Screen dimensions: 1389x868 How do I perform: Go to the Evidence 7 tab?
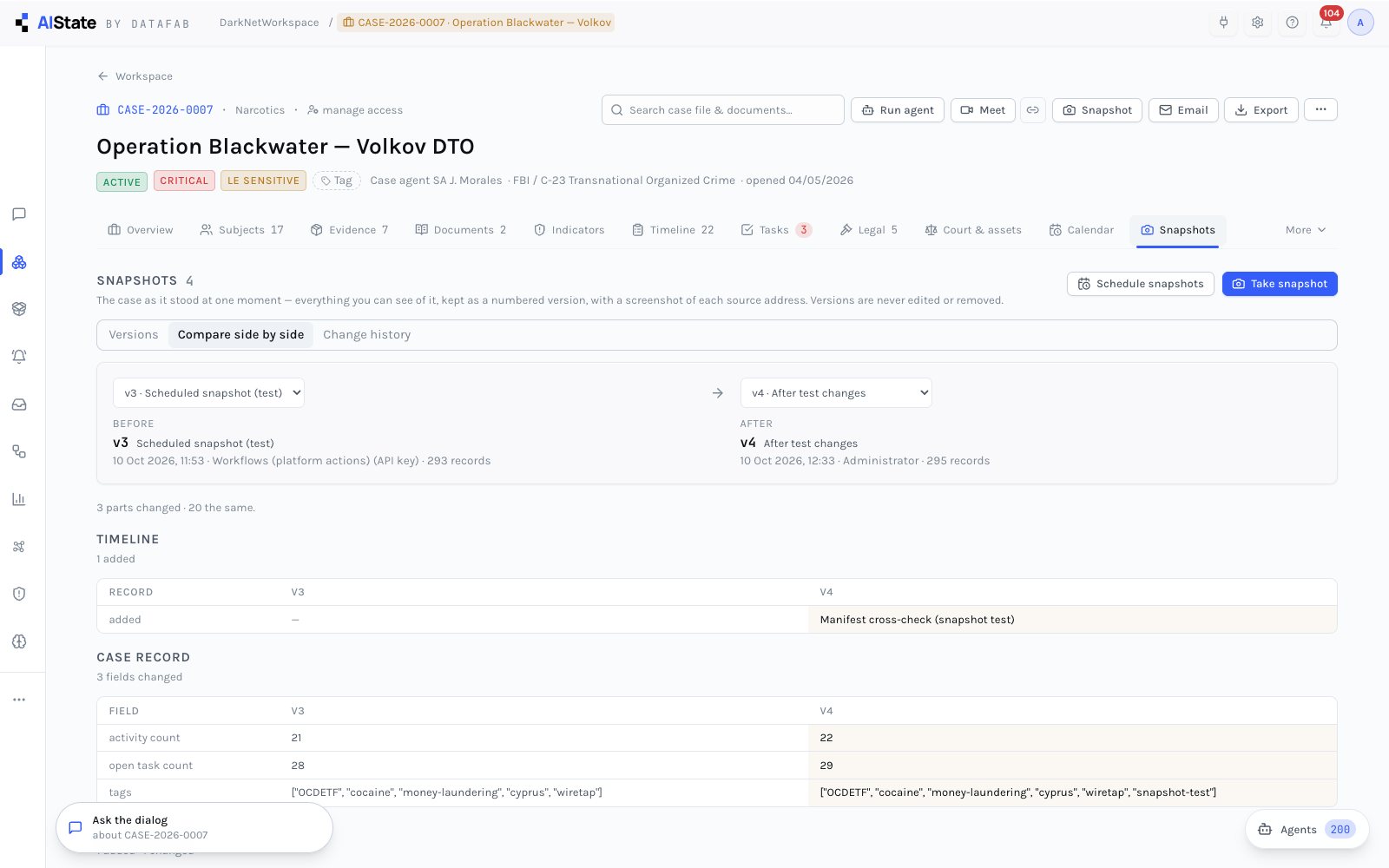point(349,230)
